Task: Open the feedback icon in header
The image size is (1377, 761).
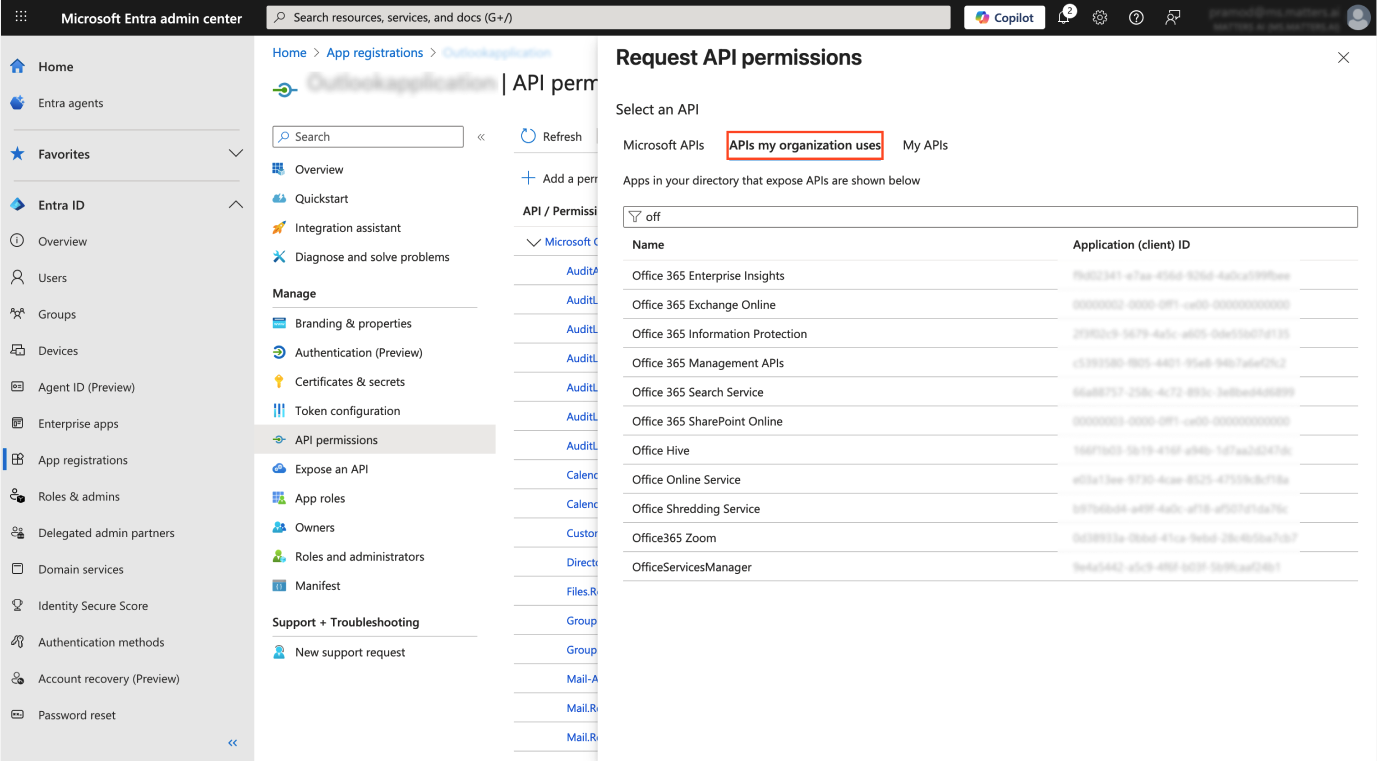Action: pyautogui.click(x=1173, y=17)
